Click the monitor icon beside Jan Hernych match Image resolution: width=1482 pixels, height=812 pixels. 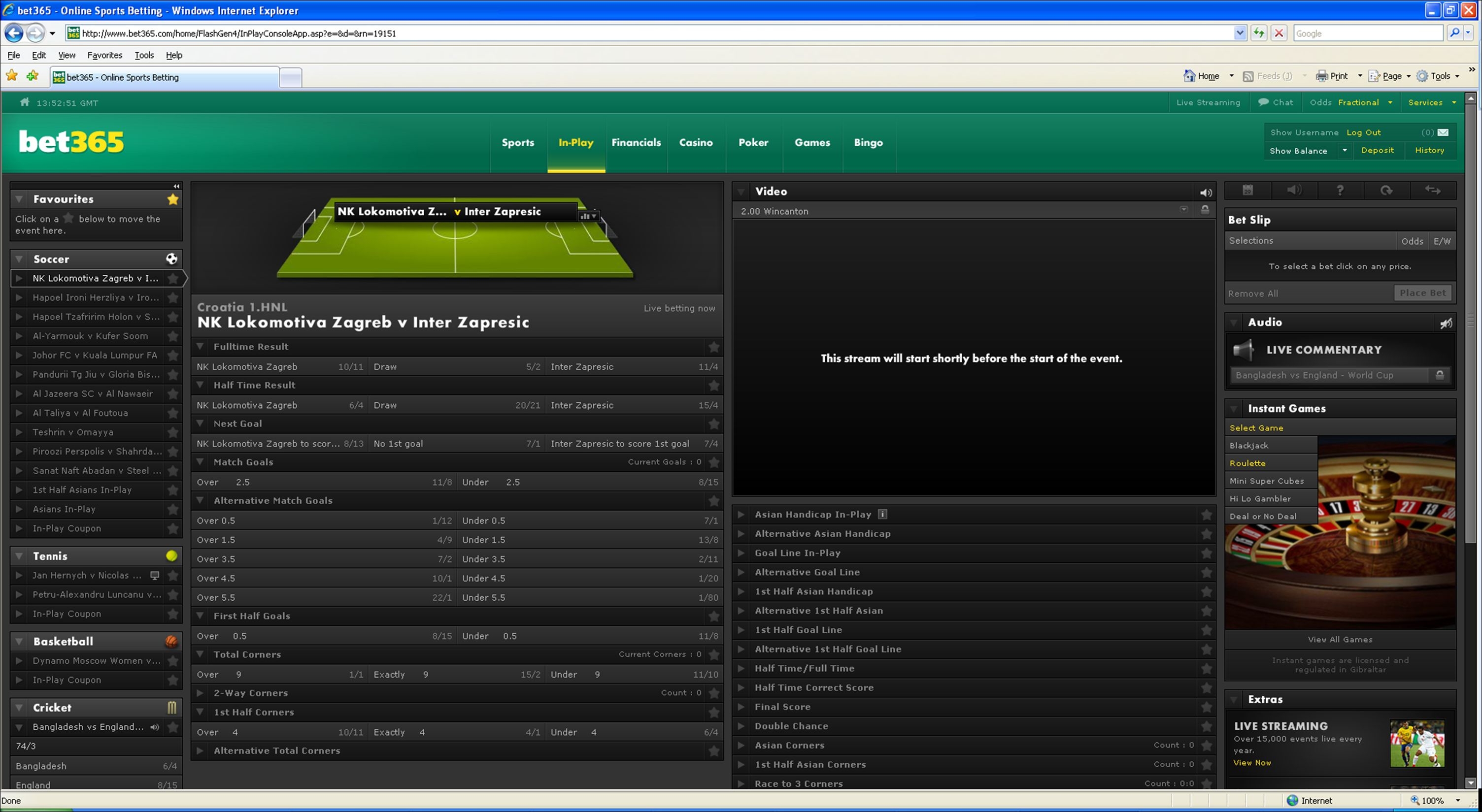154,575
